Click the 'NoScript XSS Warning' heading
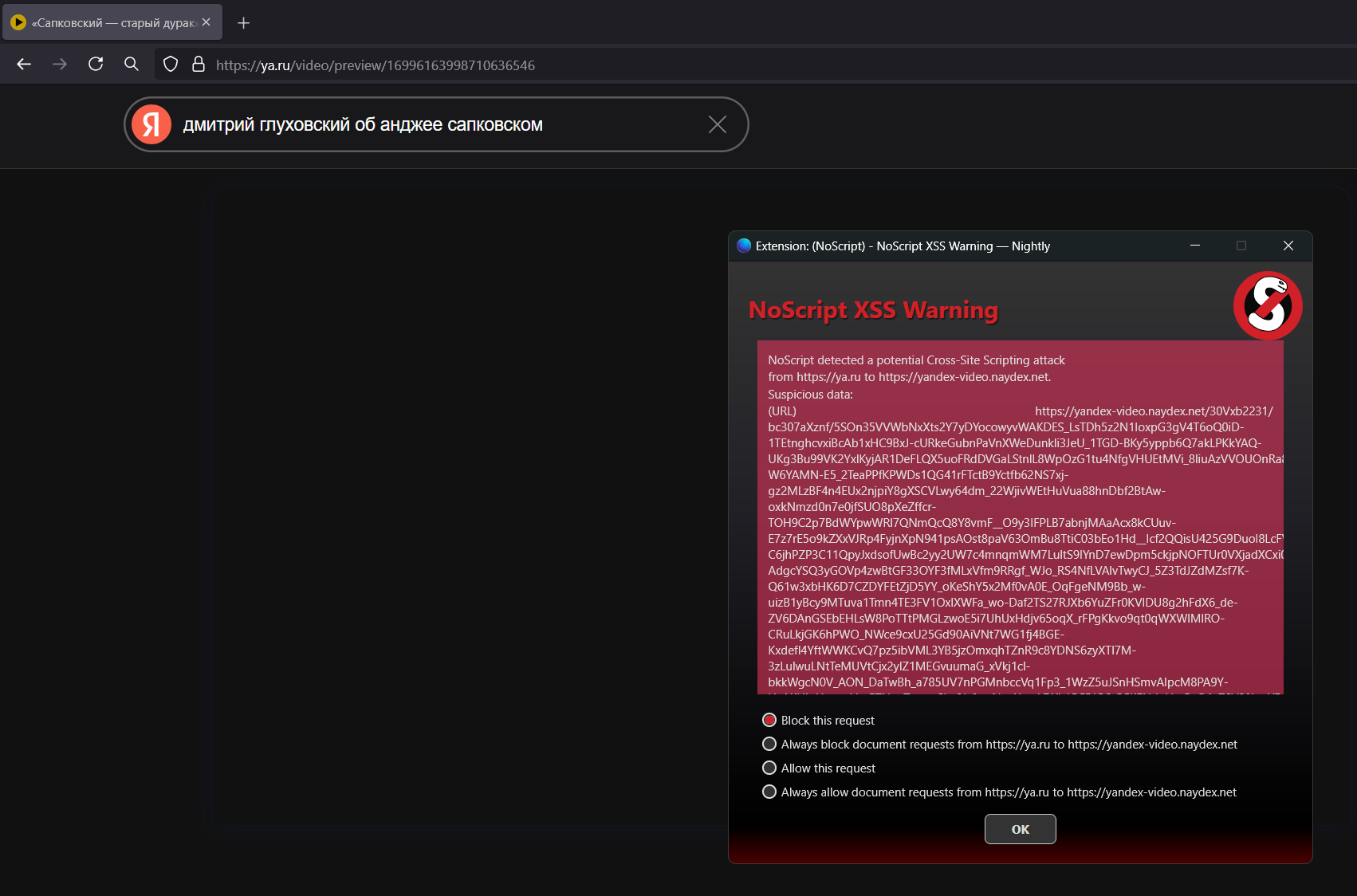Screen dimensions: 1357x896 click(873, 310)
